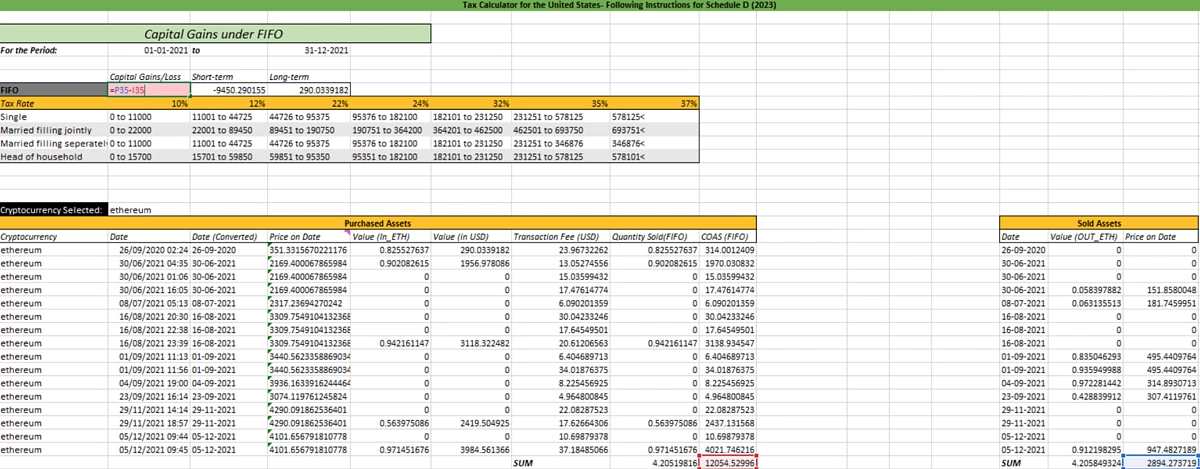Screen dimensions: 1200x469
Task: Click the '89451 to 190750' bracket cell
Action: point(308,130)
